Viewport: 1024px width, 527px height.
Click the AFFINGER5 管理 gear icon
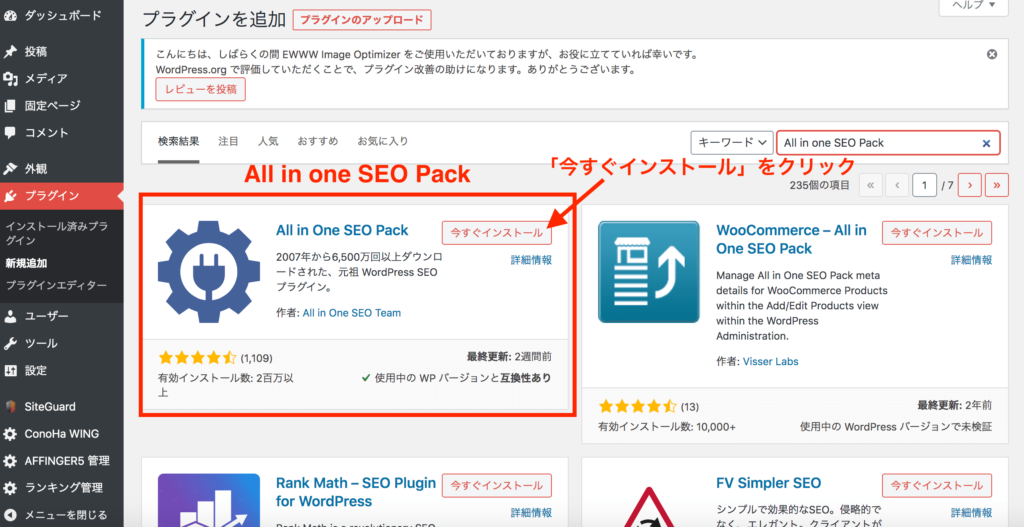pyautogui.click(x=10, y=461)
